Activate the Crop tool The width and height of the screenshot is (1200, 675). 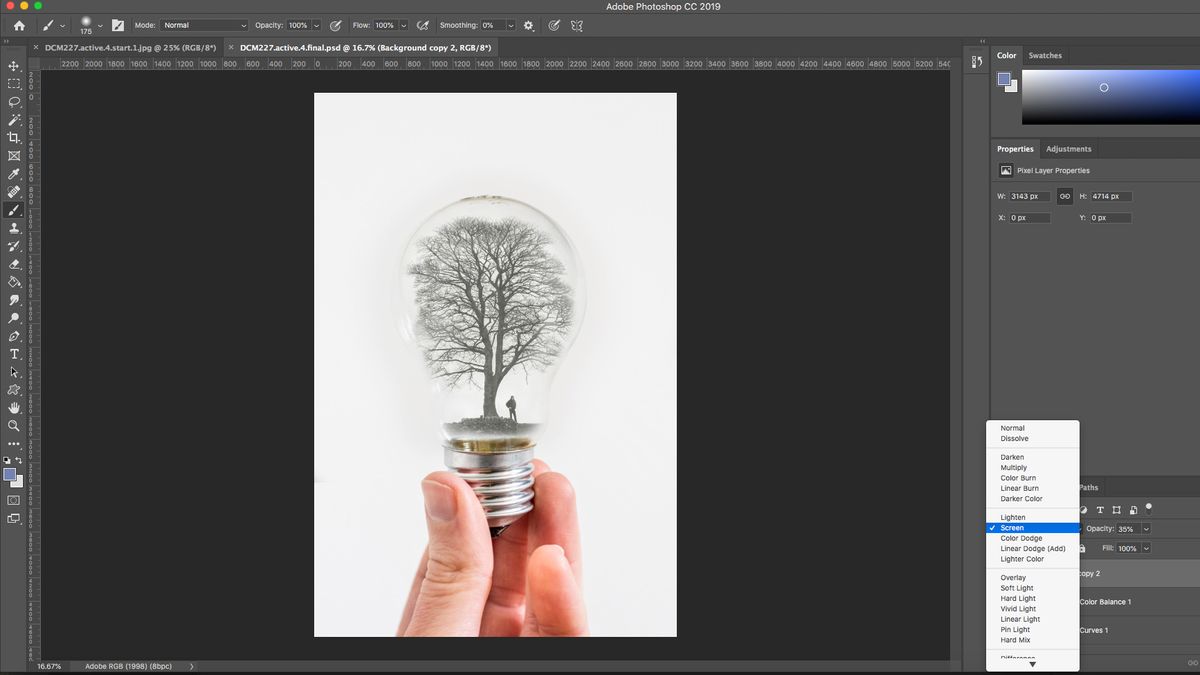tap(14, 138)
